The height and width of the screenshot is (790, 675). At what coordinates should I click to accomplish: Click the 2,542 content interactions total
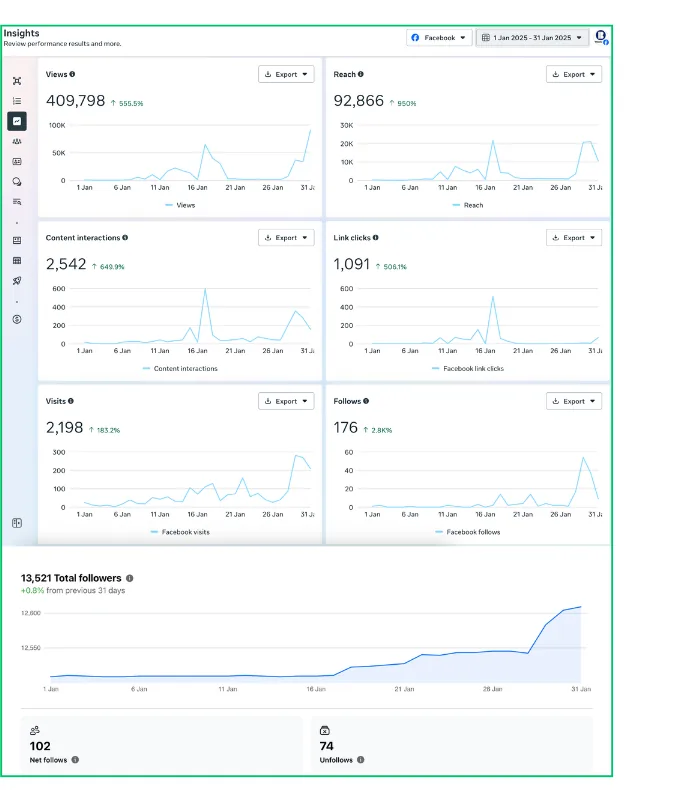point(66,264)
